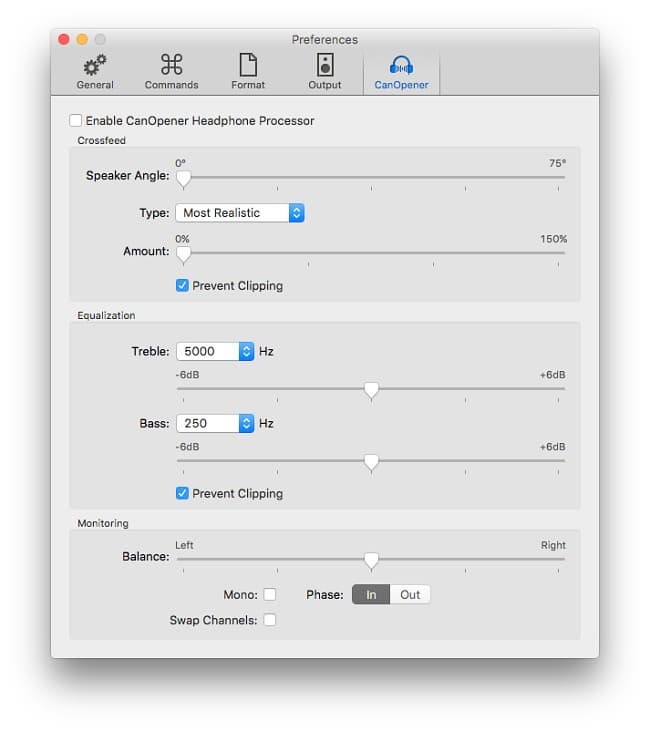This screenshot has height=731, width=650.
Task: Click the Treble frequency input field
Action: click(208, 351)
